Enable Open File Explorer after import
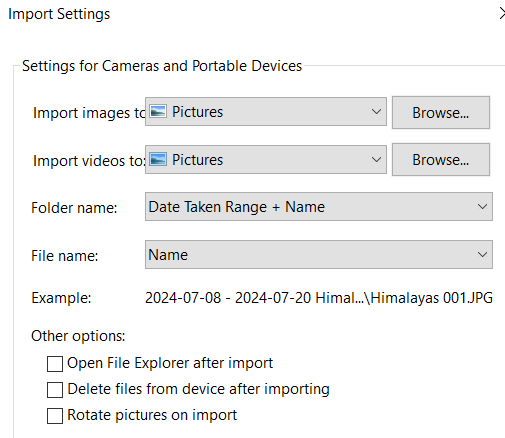 click(x=55, y=364)
